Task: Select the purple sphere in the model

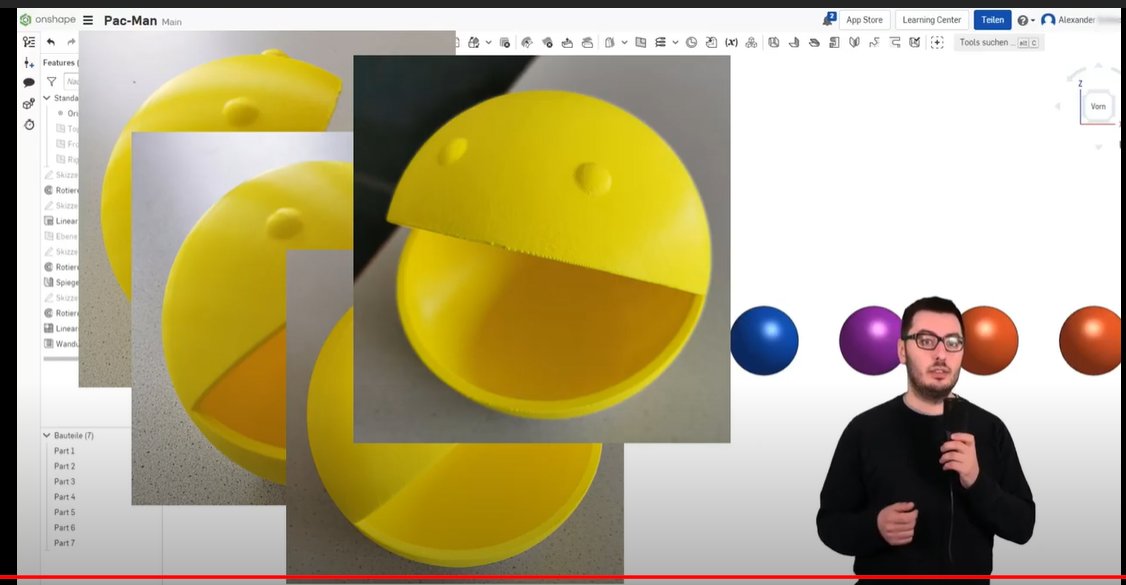Action: pos(869,340)
